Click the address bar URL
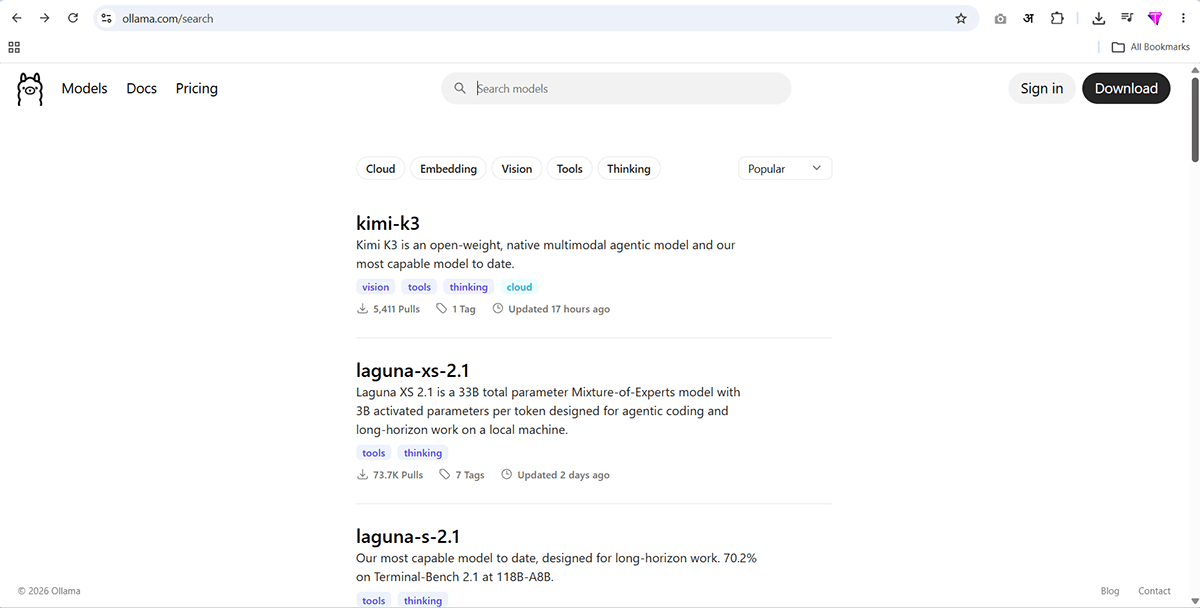This screenshot has height=608, width=1200. coord(168,18)
